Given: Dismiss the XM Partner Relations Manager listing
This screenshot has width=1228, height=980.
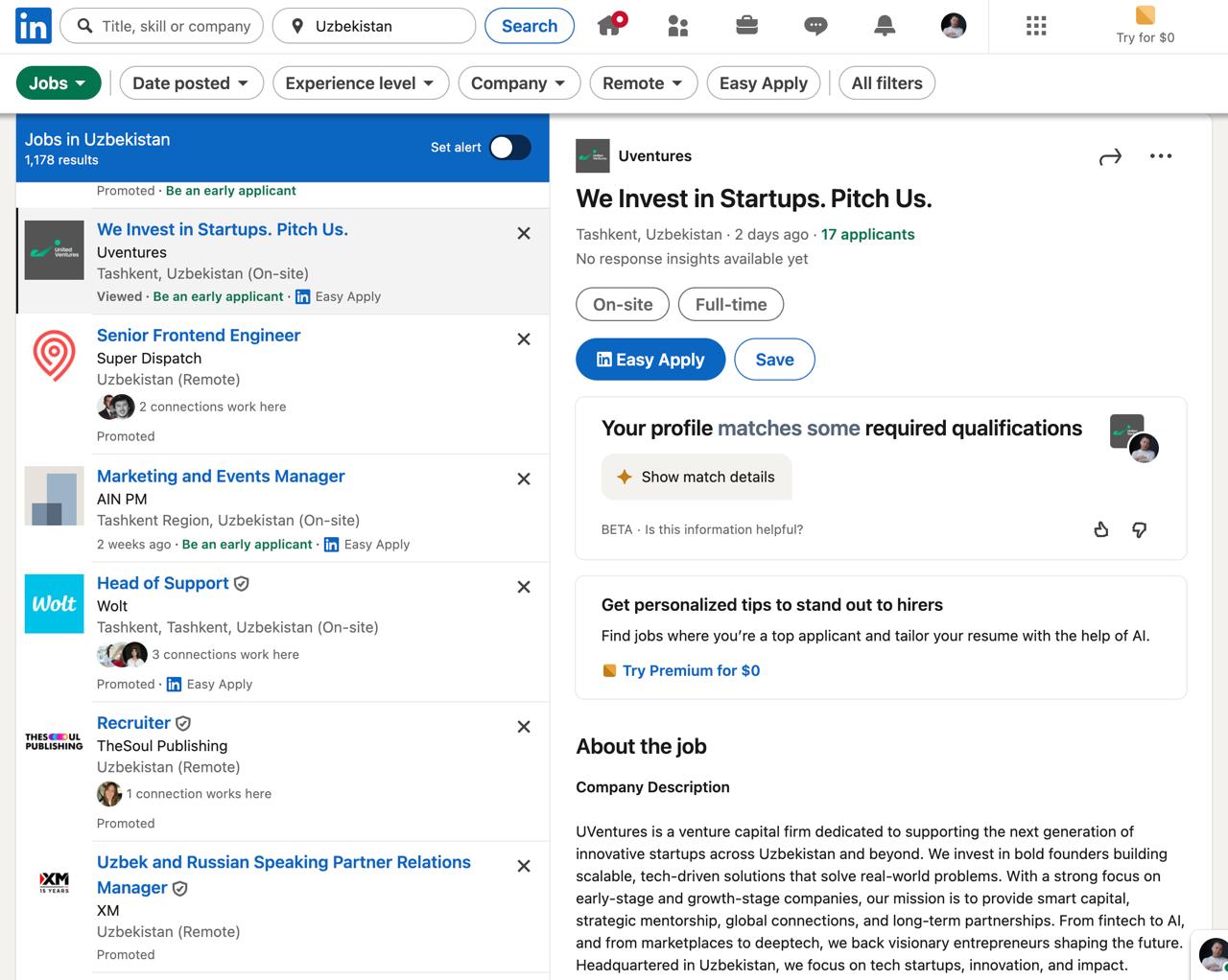Looking at the screenshot, I should pyautogui.click(x=524, y=866).
